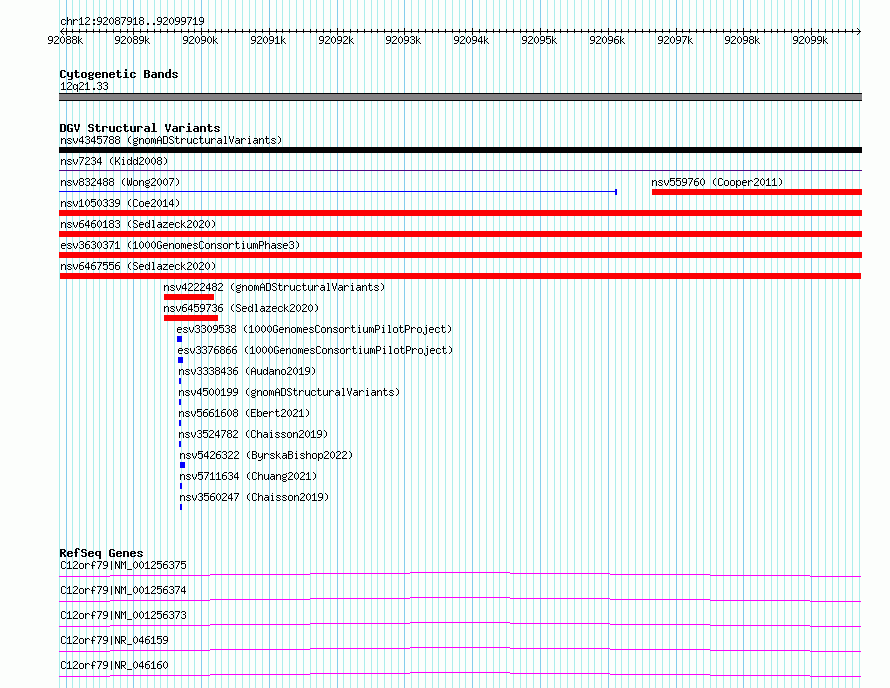Viewport: 890px width, 688px height.
Task: Open transcript C12orf79|NM_001256374 label
Action: (123, 590)
